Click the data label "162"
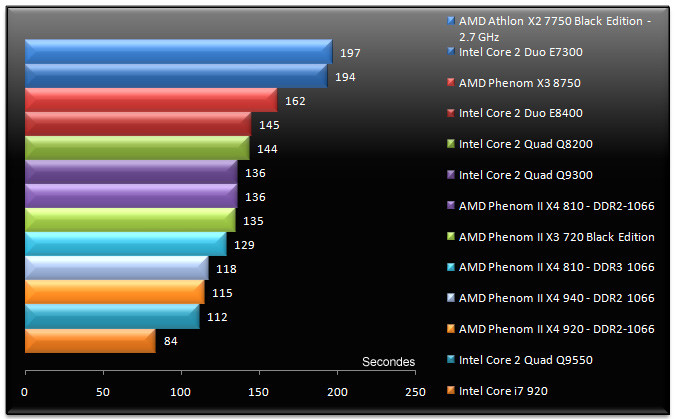Image resolution: width=679 pixels, height=419 pixels. tap(295, 101)
